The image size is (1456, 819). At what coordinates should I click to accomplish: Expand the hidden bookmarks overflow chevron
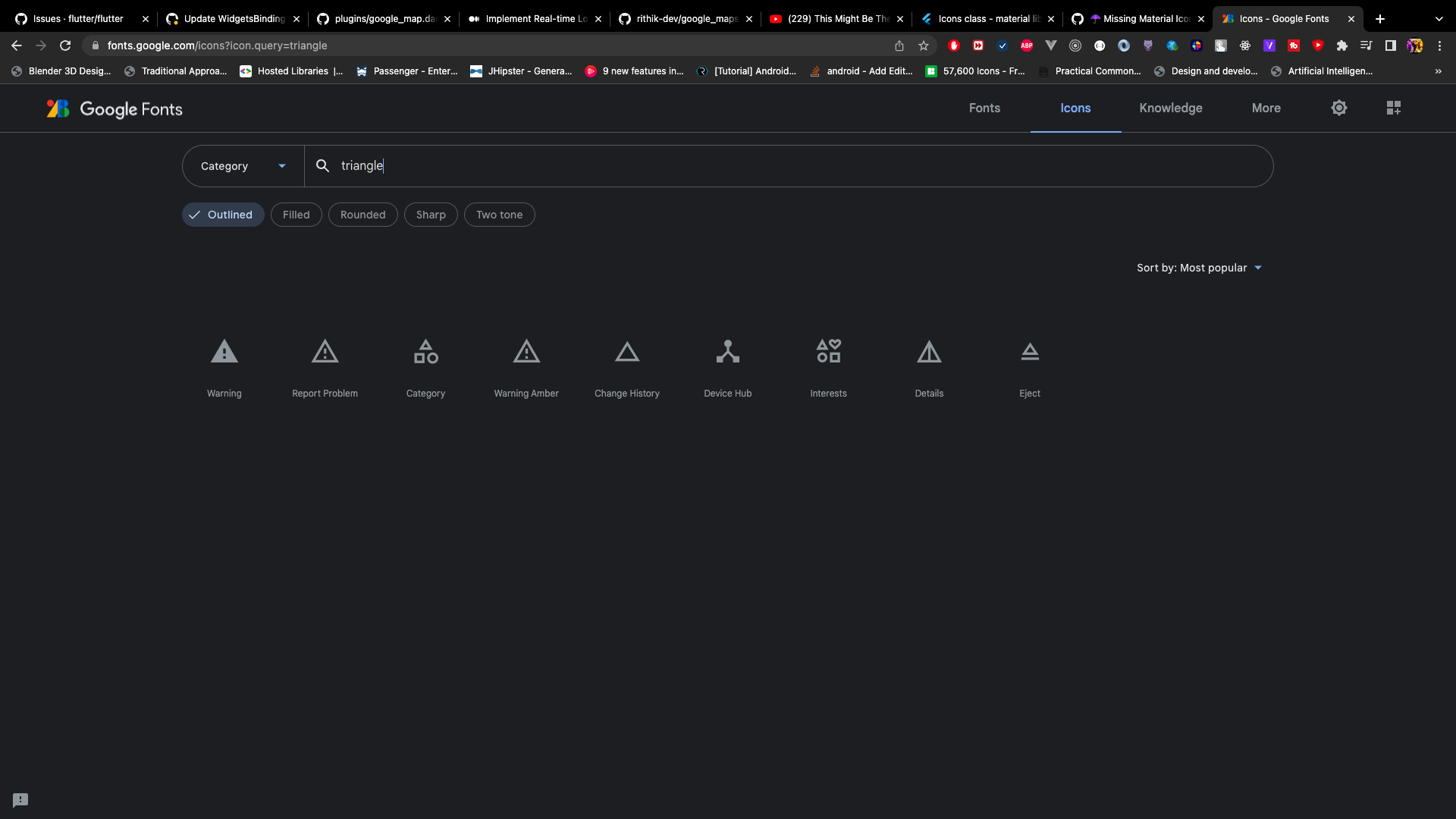click(1438, 71)
